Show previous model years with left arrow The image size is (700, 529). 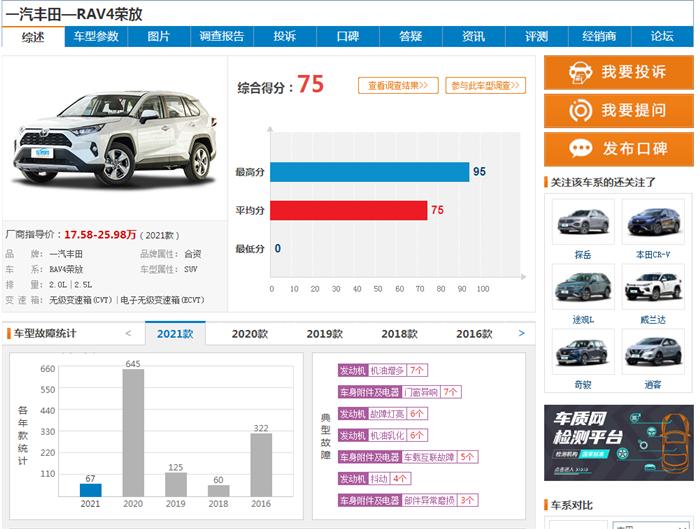(128, 333)
